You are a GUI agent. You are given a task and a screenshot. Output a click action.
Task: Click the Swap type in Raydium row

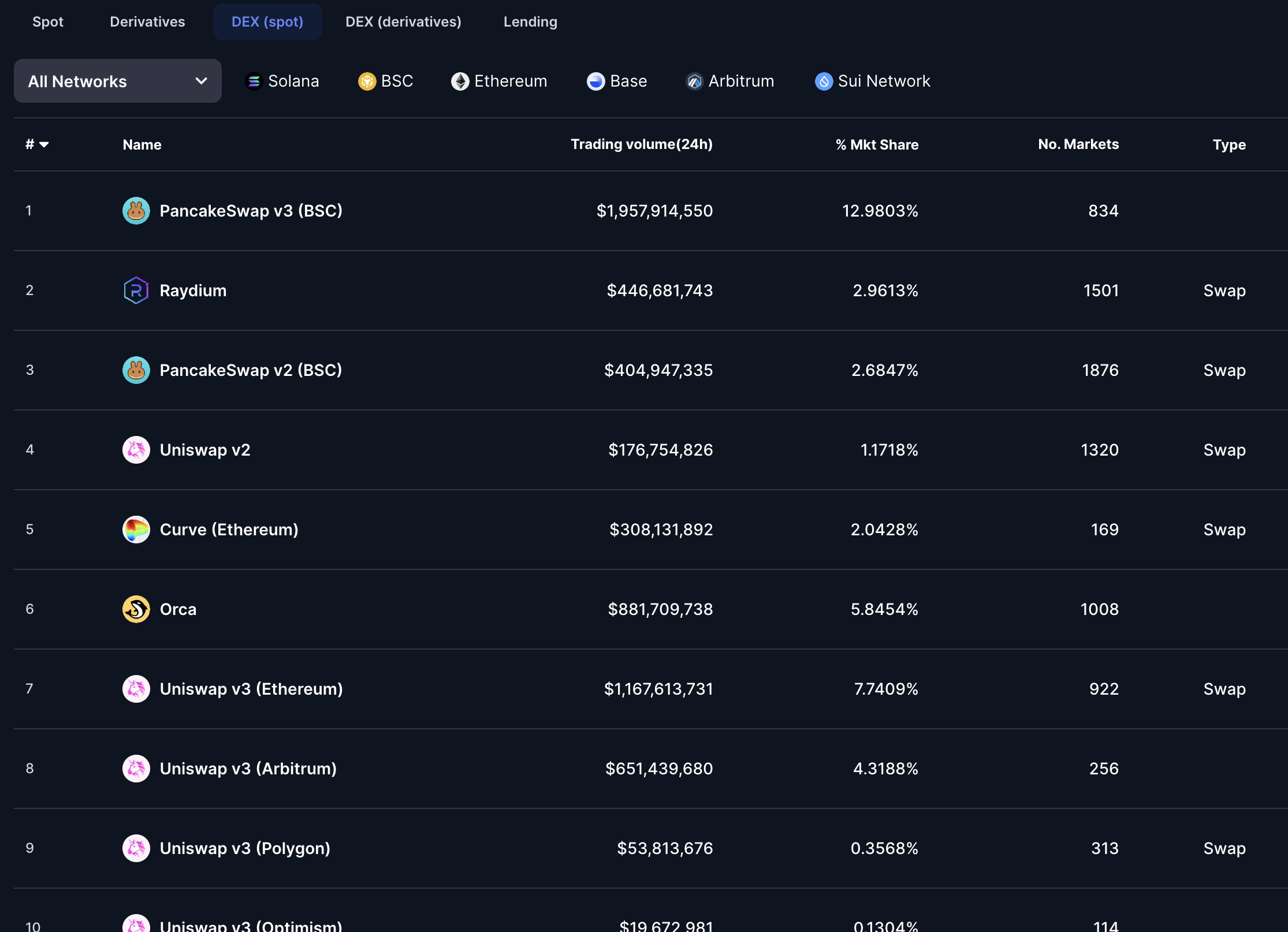tap(1225, 290)
